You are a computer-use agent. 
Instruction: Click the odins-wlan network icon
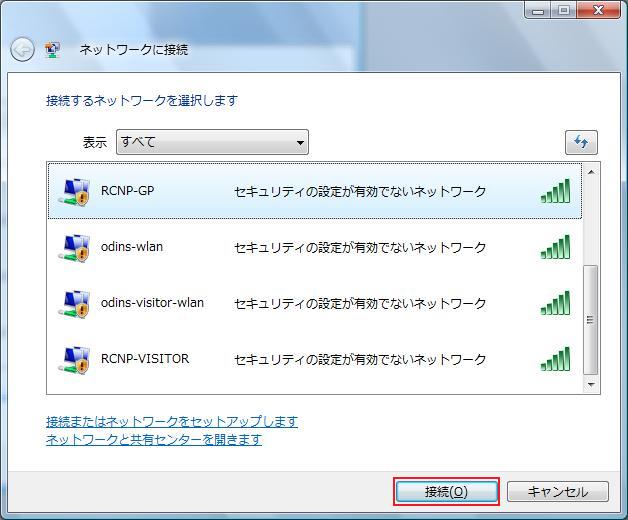[x=74, y=247]
